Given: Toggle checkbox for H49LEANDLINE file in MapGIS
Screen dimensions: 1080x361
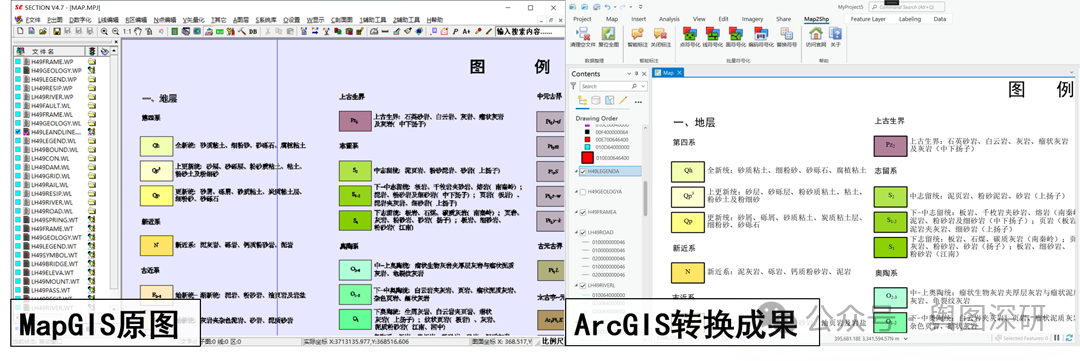Looking at the screenshot, I should [x=19, y=132].
